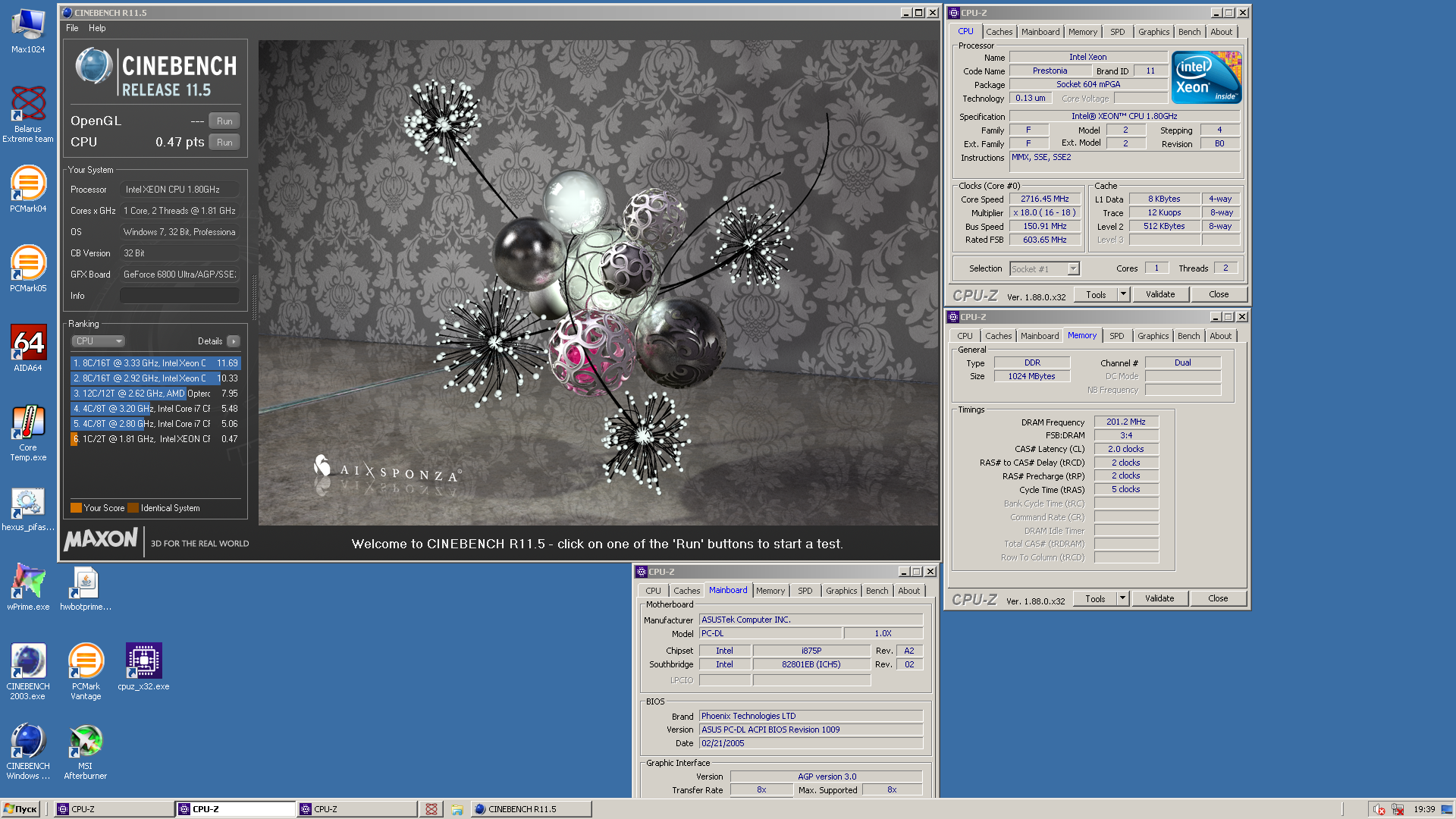Switch to Caches tab in top CPU-Z window
This screenshot has height=819, width=1456.
click(999, 32)
